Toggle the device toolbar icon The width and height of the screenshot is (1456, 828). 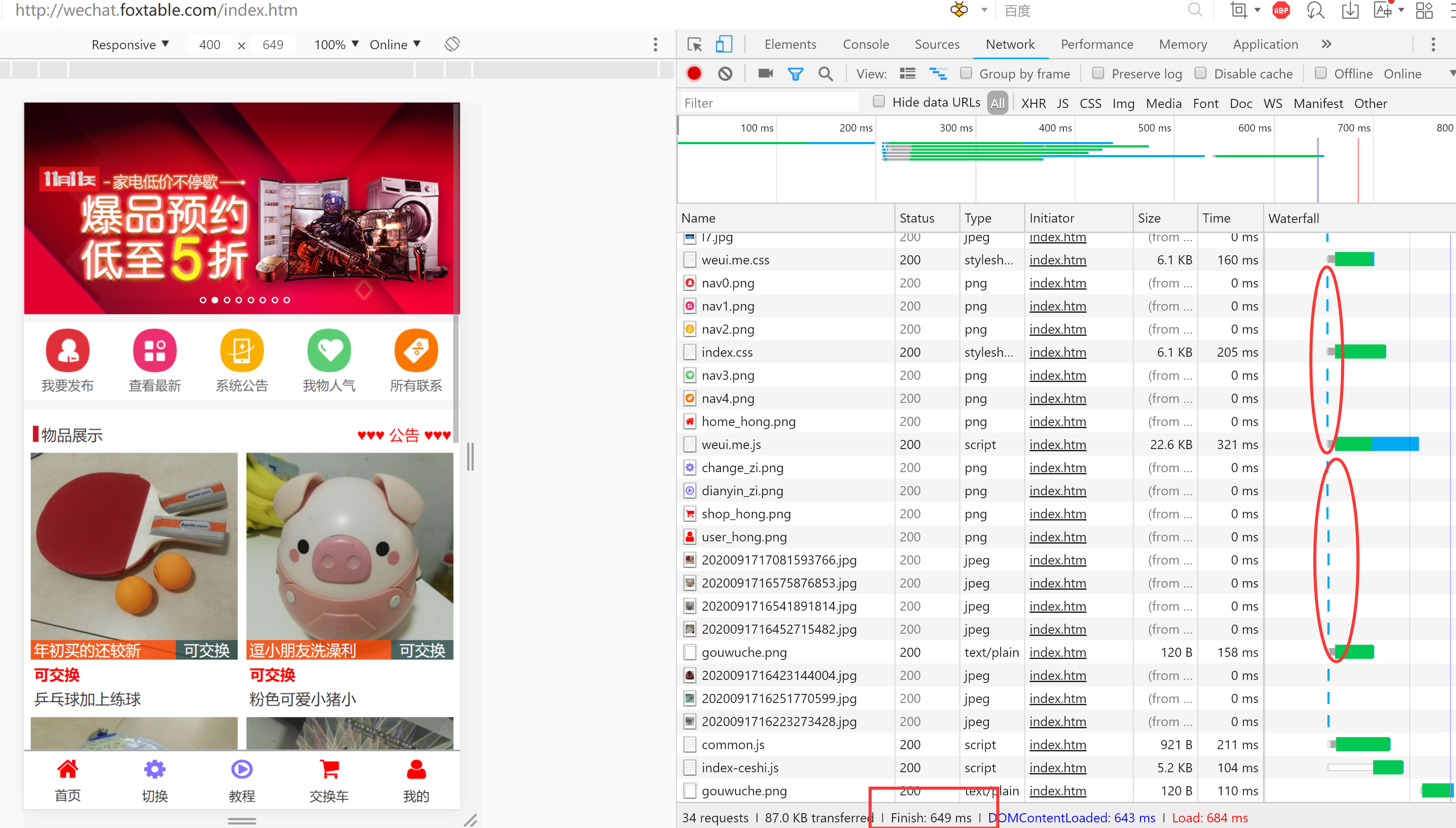point(724,44)
